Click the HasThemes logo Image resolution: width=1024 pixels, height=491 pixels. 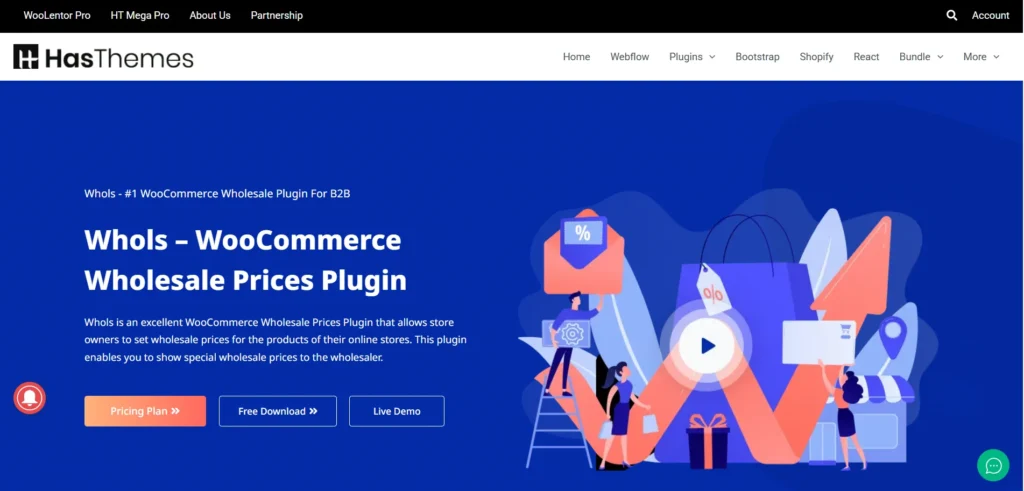(x=103, y=57)
